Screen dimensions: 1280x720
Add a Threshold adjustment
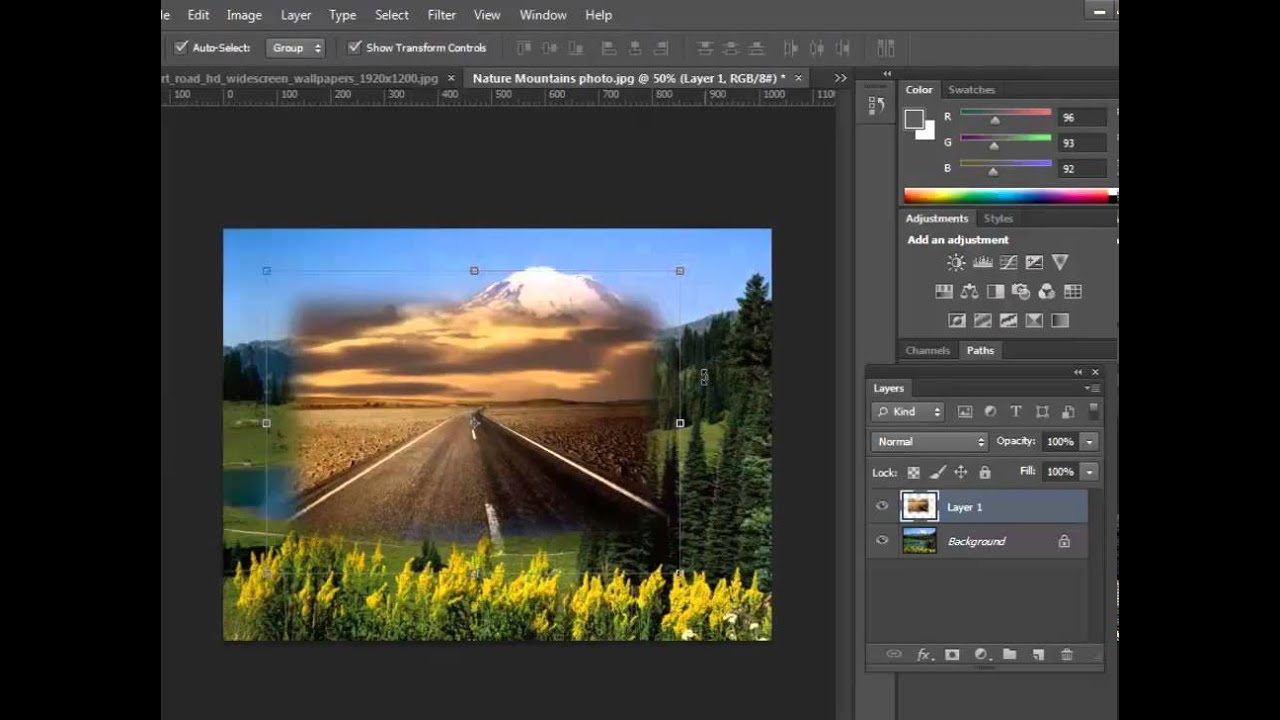[x=1008, y=320]
